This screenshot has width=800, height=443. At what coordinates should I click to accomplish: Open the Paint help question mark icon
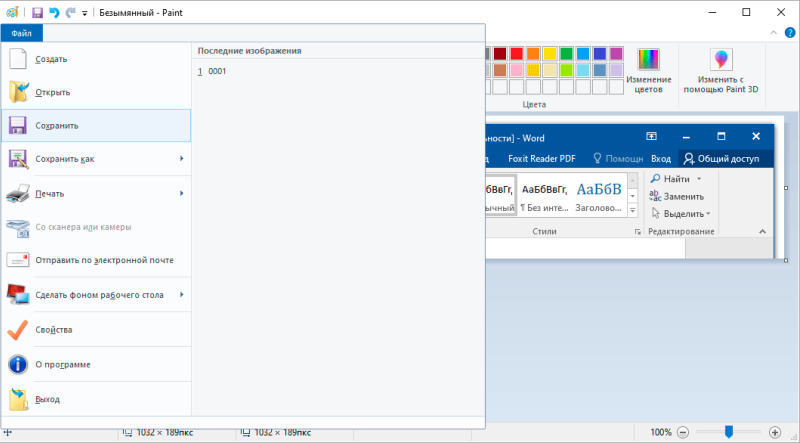point(790,33)
